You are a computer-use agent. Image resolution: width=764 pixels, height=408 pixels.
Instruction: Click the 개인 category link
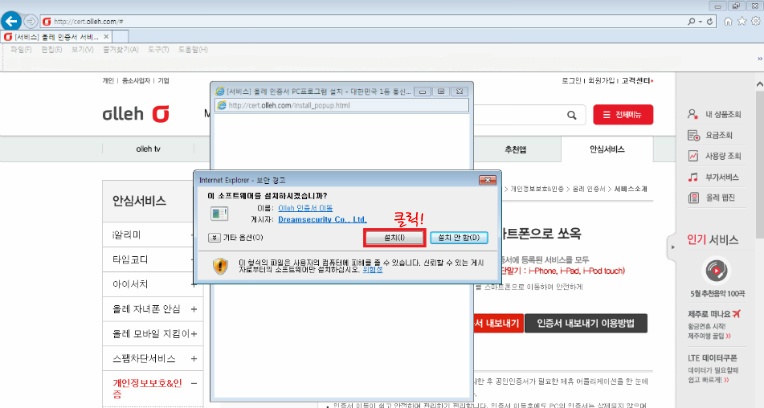tap(108, 81)
